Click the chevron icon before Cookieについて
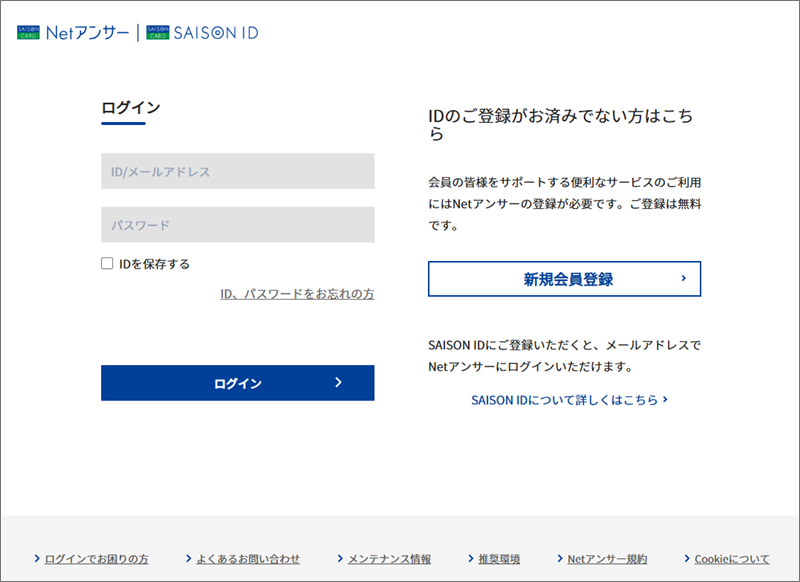Viewport: 800px width, 582px height. click(686, 559)
